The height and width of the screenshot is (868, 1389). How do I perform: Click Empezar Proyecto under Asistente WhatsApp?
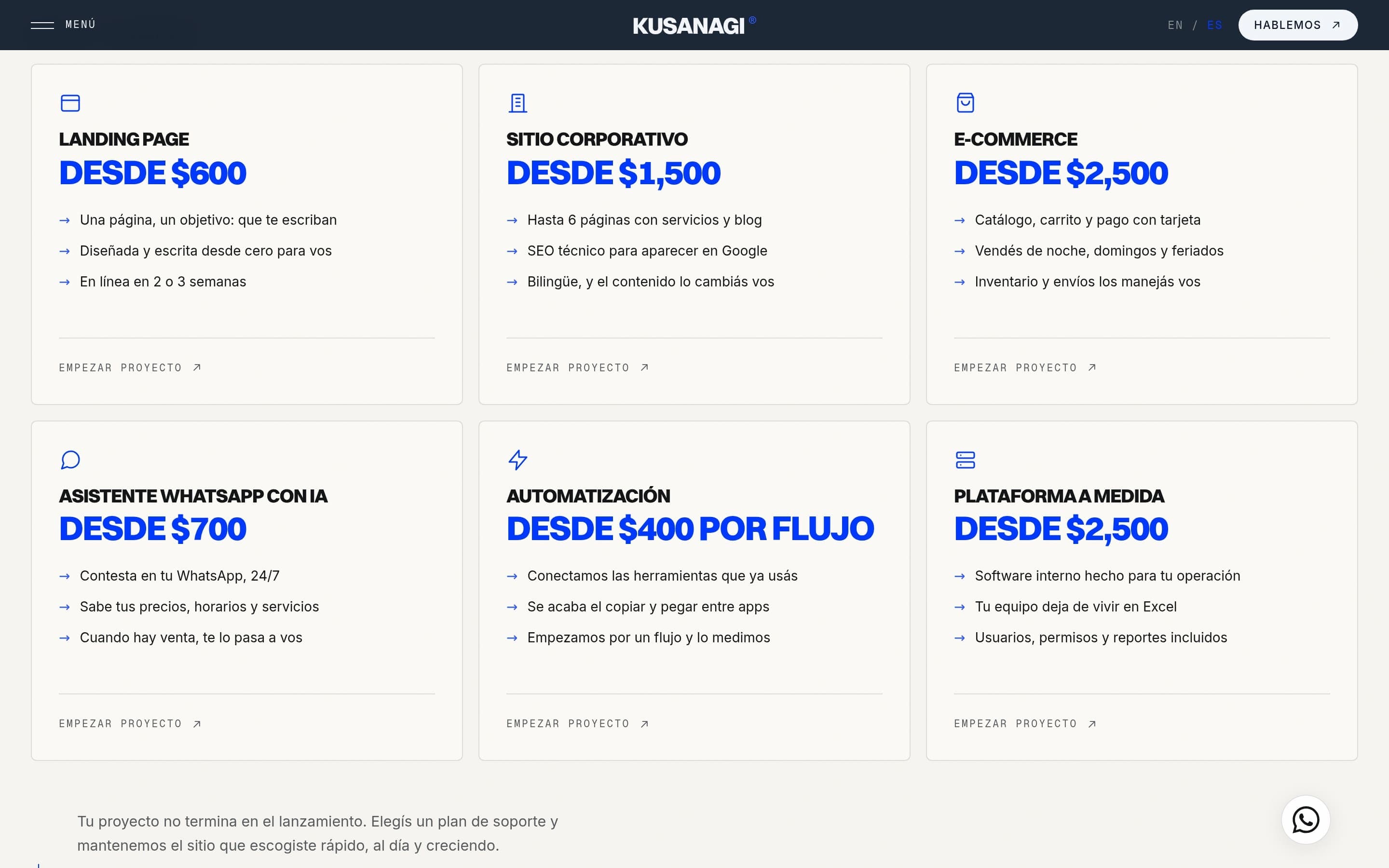pyautogui.click(x=130, y=723)
